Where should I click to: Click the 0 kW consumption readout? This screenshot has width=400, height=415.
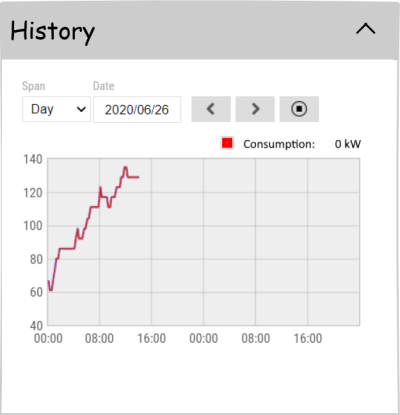[x=348, y=144]
